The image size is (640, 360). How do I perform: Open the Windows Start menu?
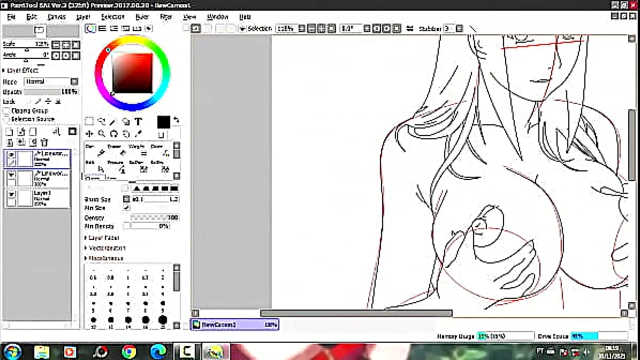point(12,352)
